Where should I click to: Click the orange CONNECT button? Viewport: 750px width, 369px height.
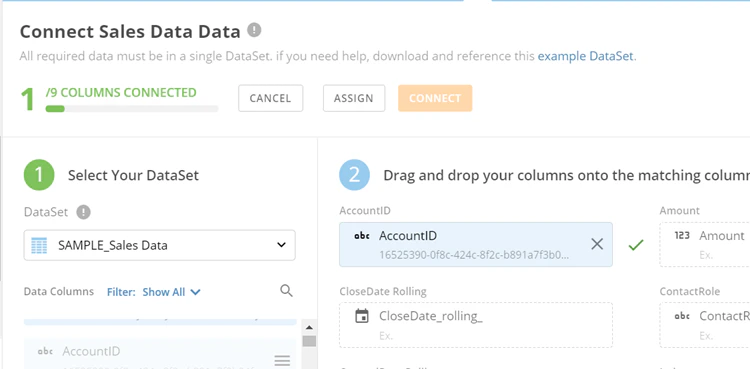(x=435, y=98)
